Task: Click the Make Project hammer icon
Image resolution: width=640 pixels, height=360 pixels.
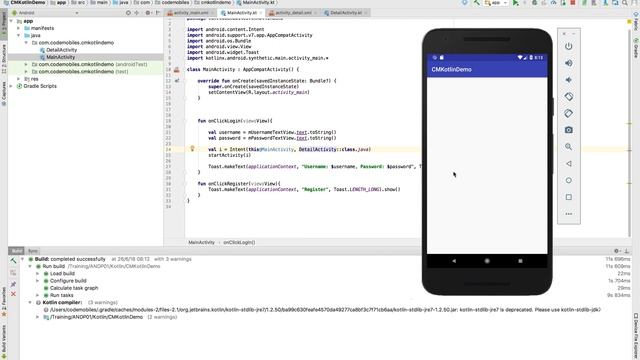Action: pyautogui.click(x=476, y=3)
